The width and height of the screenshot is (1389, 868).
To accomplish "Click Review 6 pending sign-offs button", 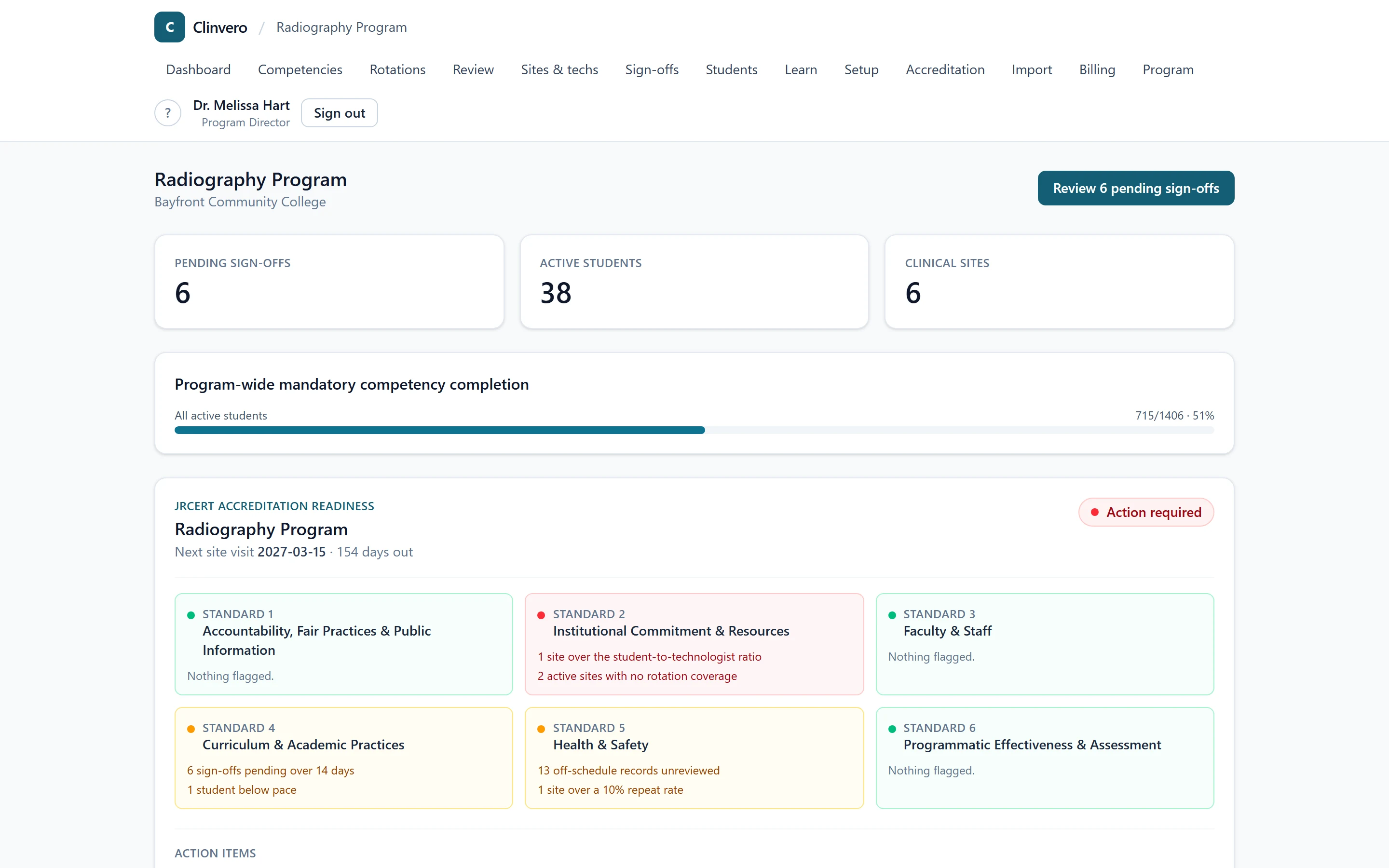I will click(x=1135, y=188).
